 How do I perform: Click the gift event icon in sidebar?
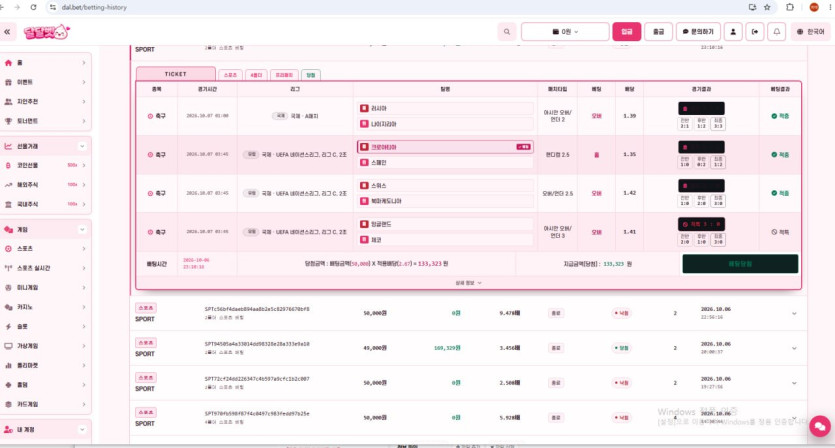pos(8,82)
